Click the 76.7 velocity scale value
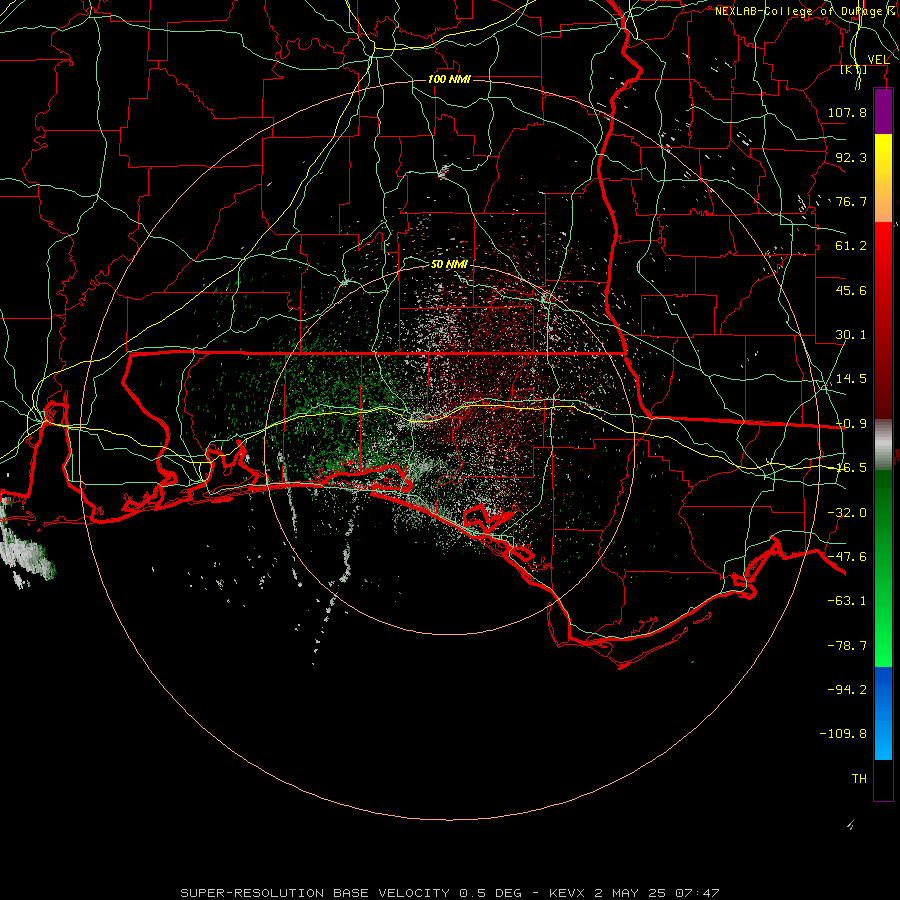Image resolution: width=900 pixels, height=900 pixels. point(851,201)
